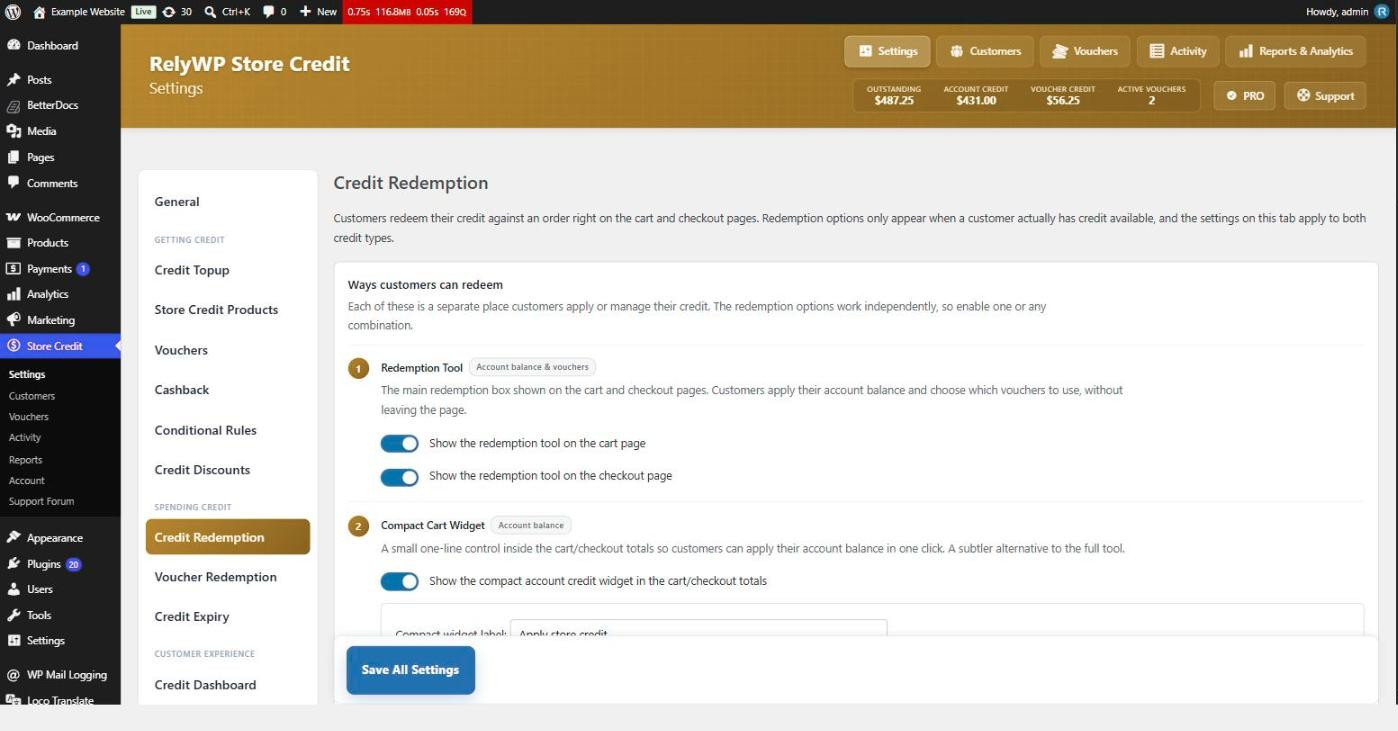Screen dimensions: 1398x731
Task: Click the Marketing megaphone icon
Action: pos(14,320)
